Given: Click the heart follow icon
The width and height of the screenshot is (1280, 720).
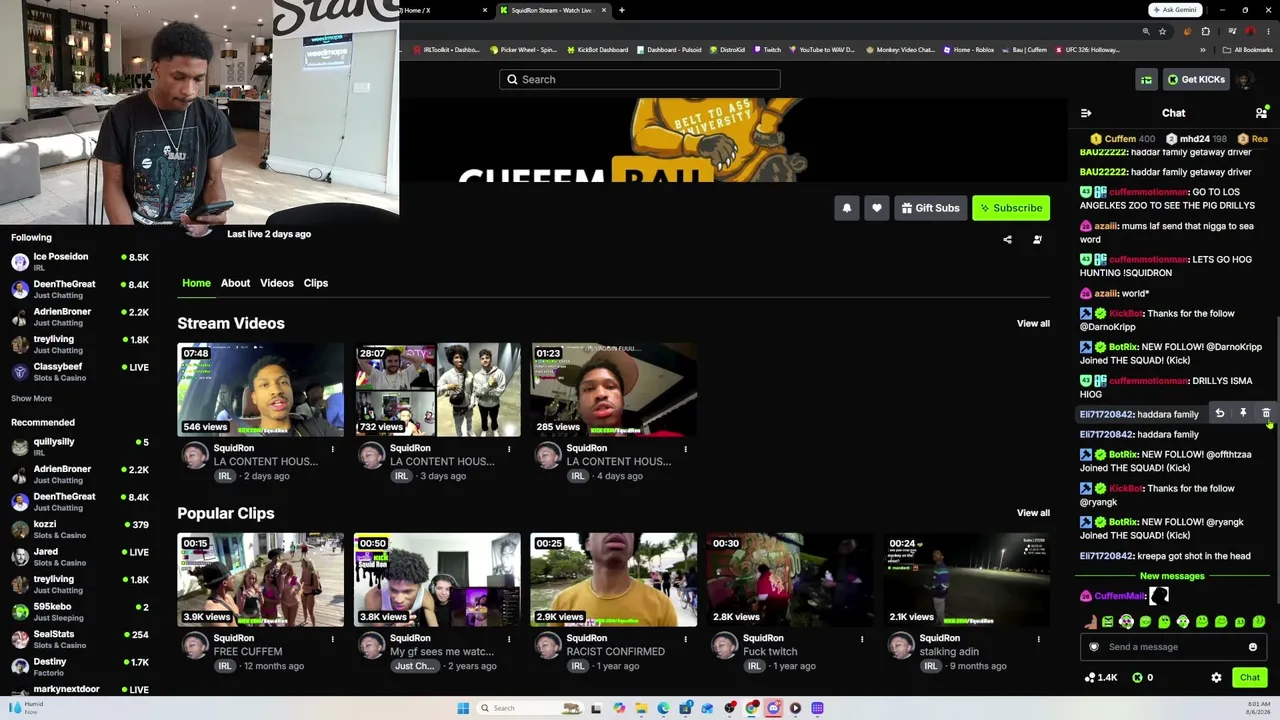Looking at the screenshot, I should [x=877, y=208].
